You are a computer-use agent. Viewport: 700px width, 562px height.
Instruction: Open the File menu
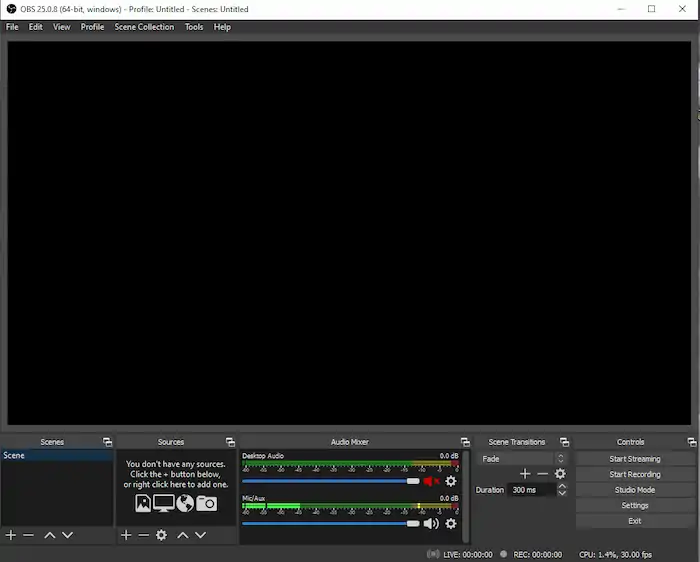(12, 27)
